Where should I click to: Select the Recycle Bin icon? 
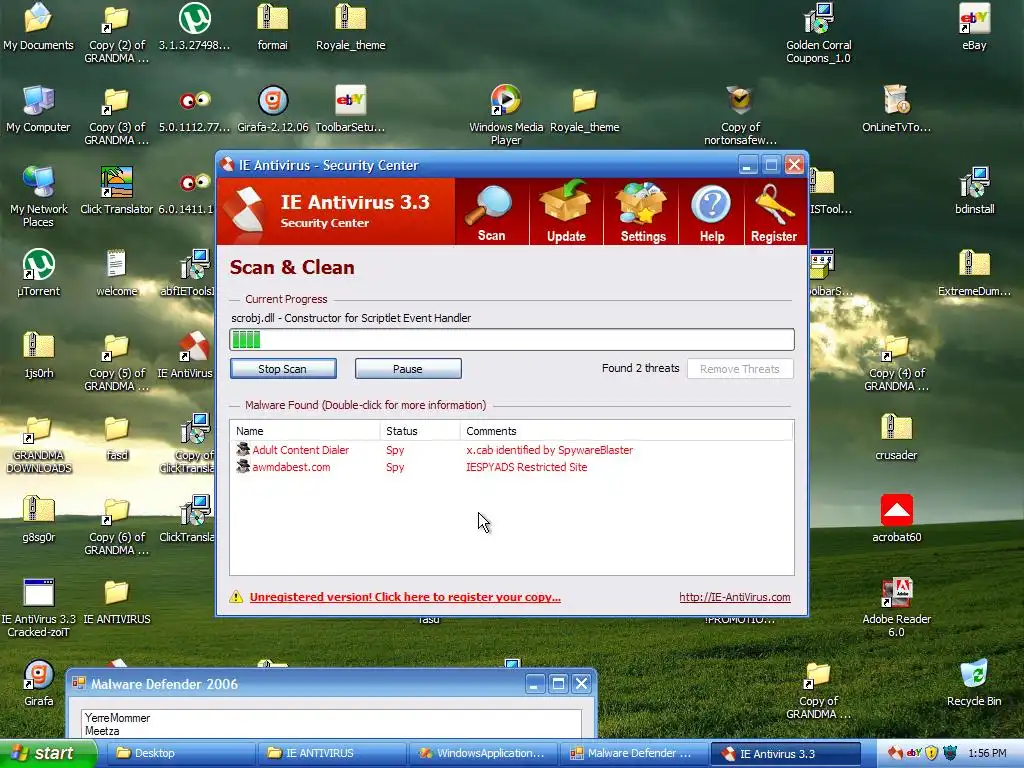click(x=974, y=683)
